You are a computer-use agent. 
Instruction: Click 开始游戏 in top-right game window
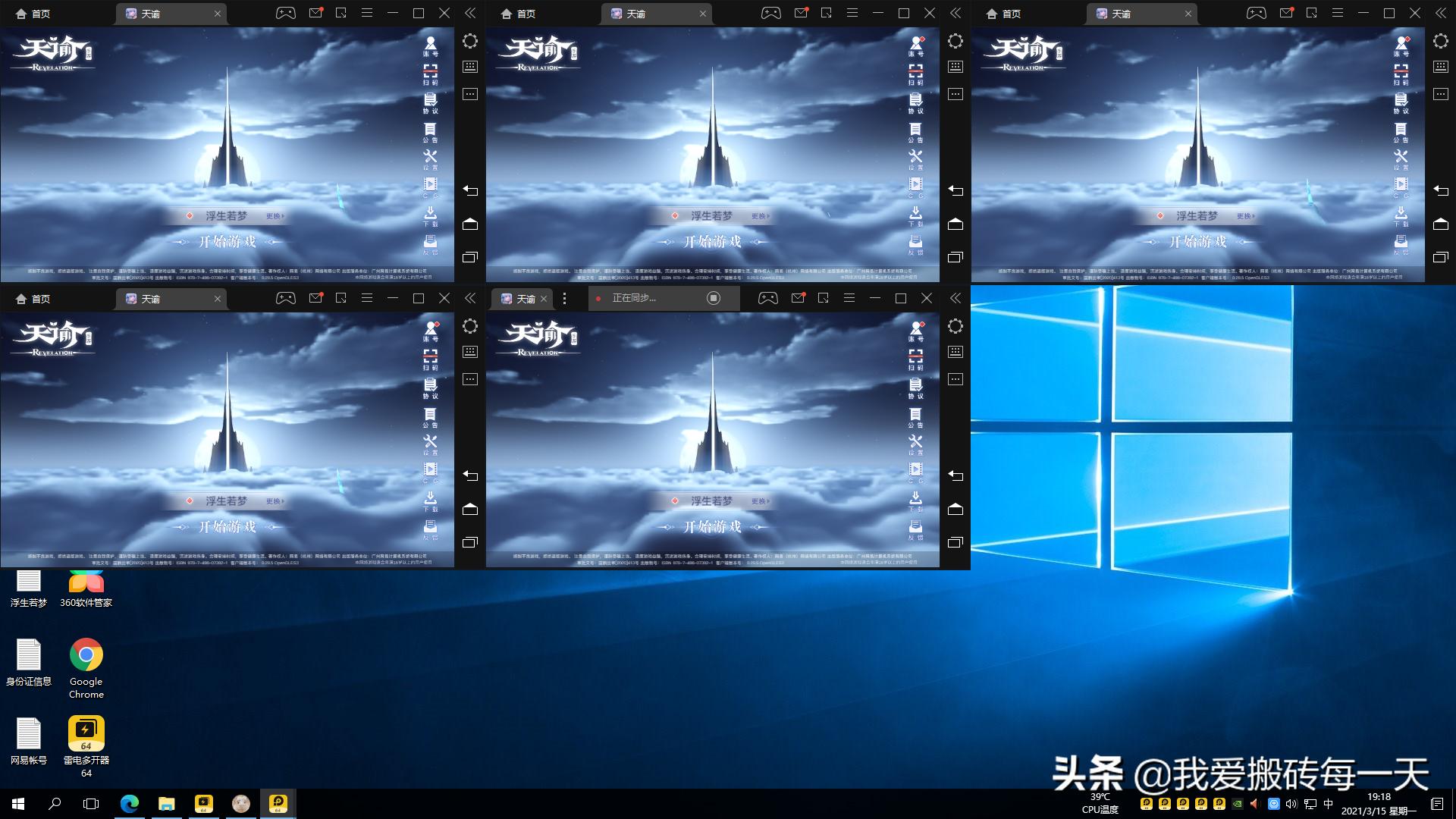click(x=1197, y=241)
